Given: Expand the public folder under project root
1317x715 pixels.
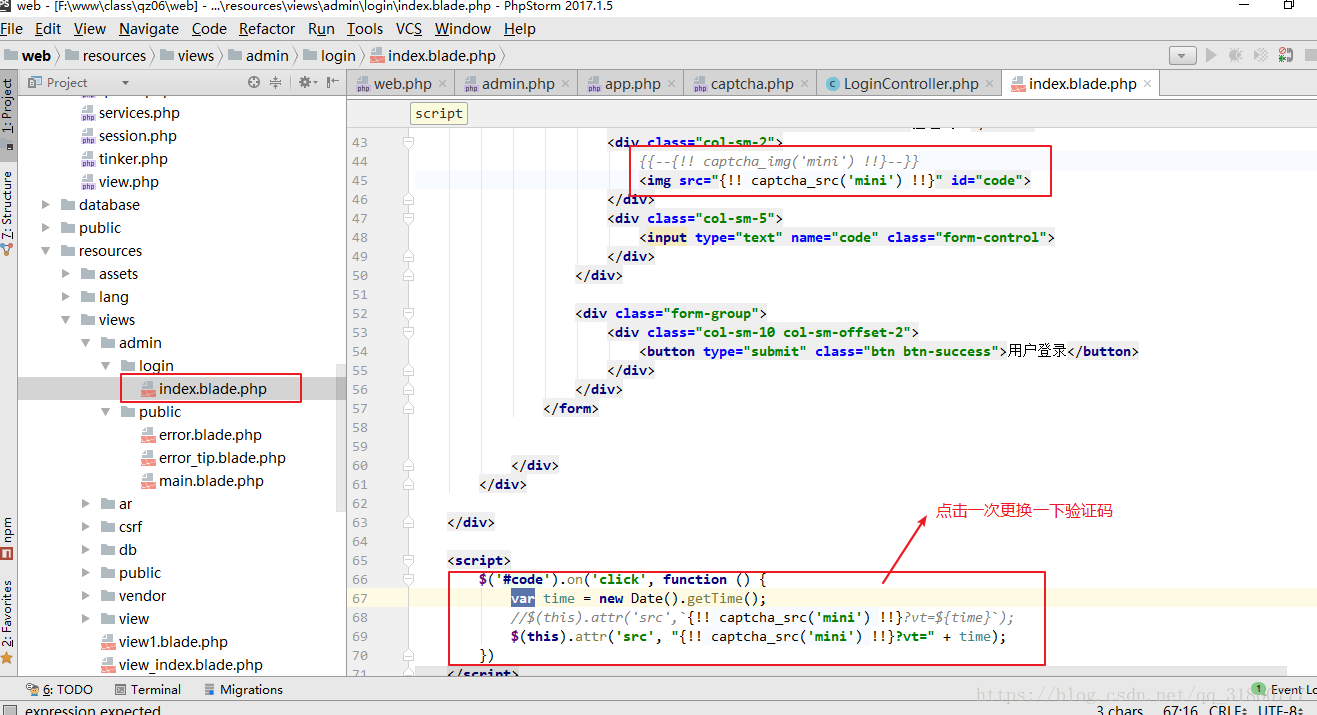Looking at the screenshot, I should [x=46, y=228].
